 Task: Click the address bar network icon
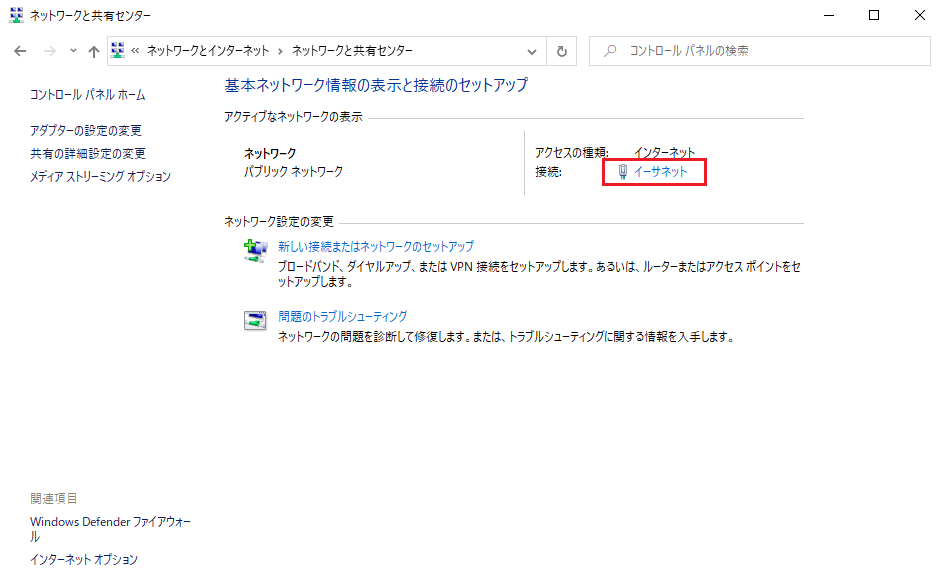(117, 51)
